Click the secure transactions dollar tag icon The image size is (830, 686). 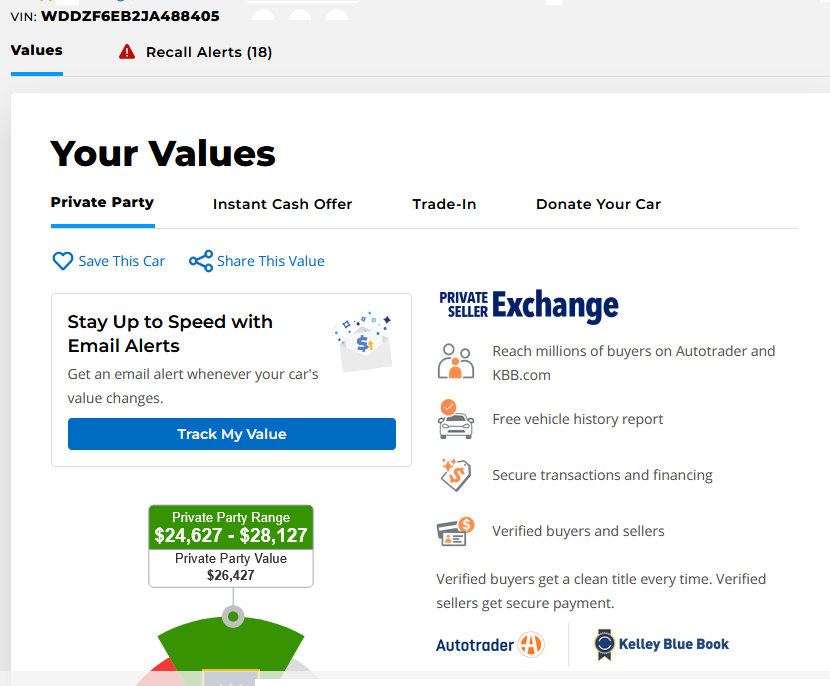click(456, 475)
